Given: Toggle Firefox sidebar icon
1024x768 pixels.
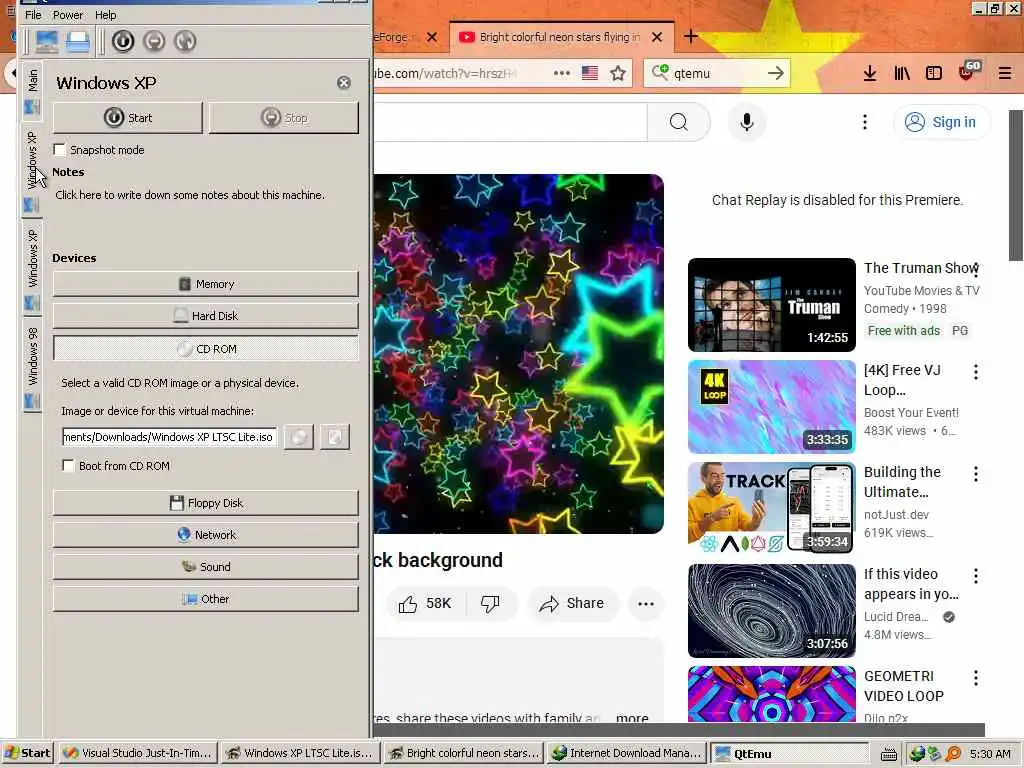Looking at the screenshot, I should [x=934, y=73].
